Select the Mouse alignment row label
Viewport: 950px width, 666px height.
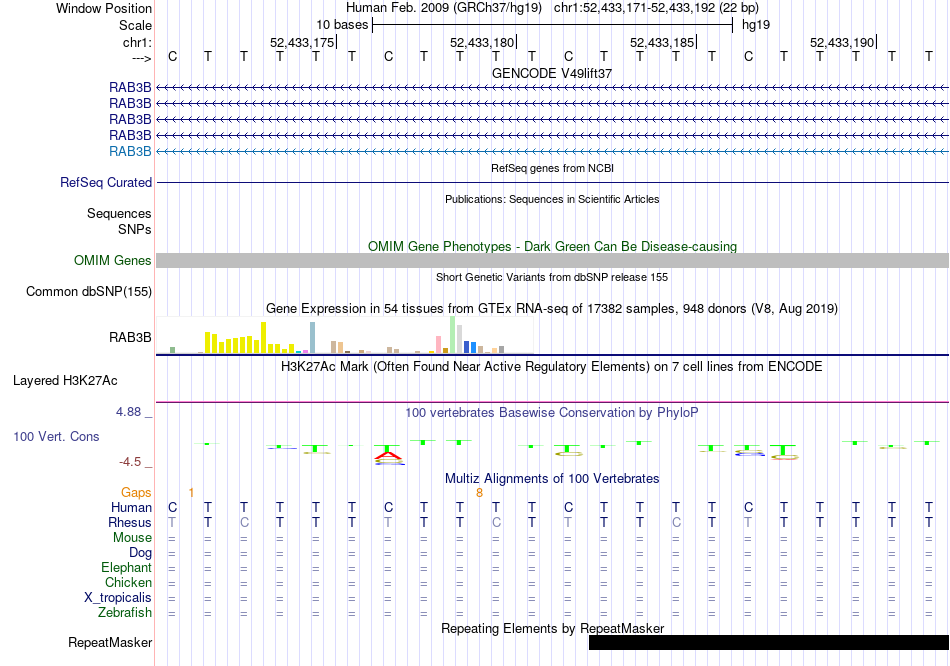[x=132, y=538]
